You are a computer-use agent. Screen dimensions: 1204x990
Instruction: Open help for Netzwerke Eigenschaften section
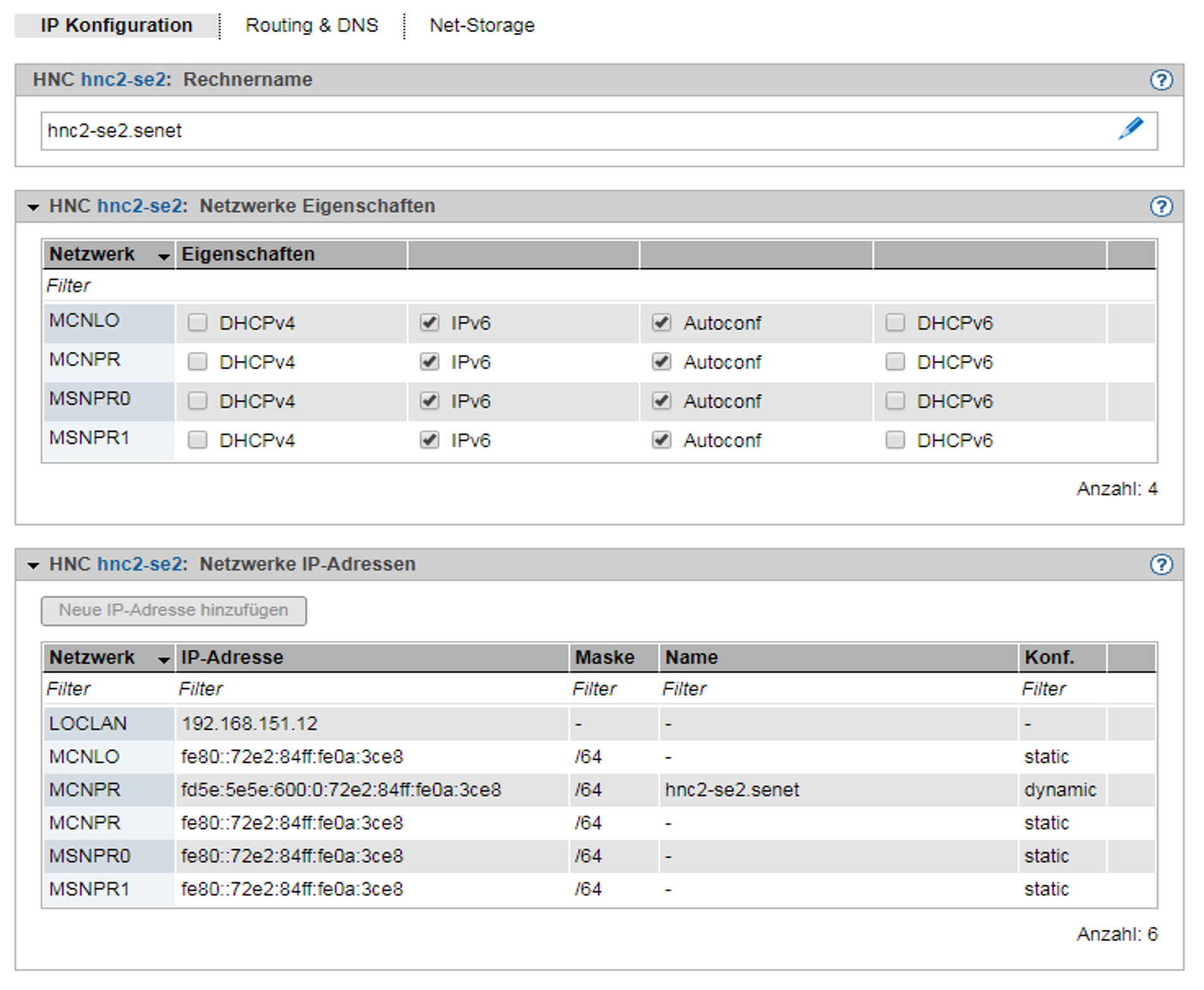click(x=1161, y=206)
